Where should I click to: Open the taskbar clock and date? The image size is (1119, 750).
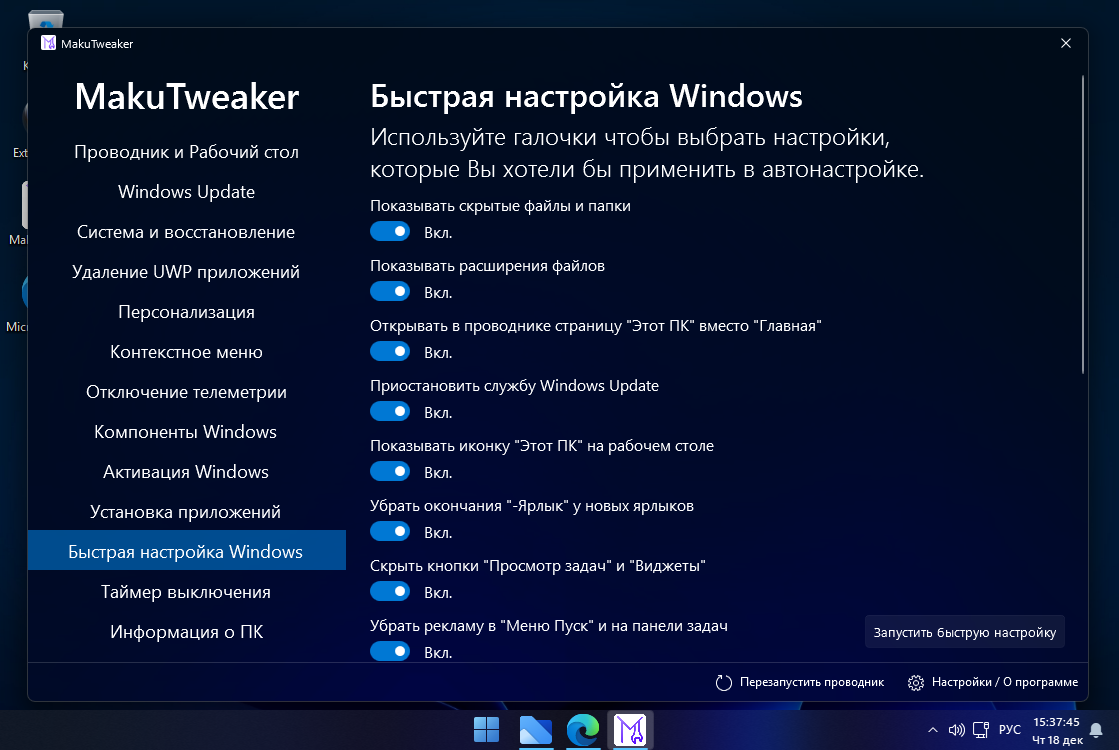(x=1057, y=731)
